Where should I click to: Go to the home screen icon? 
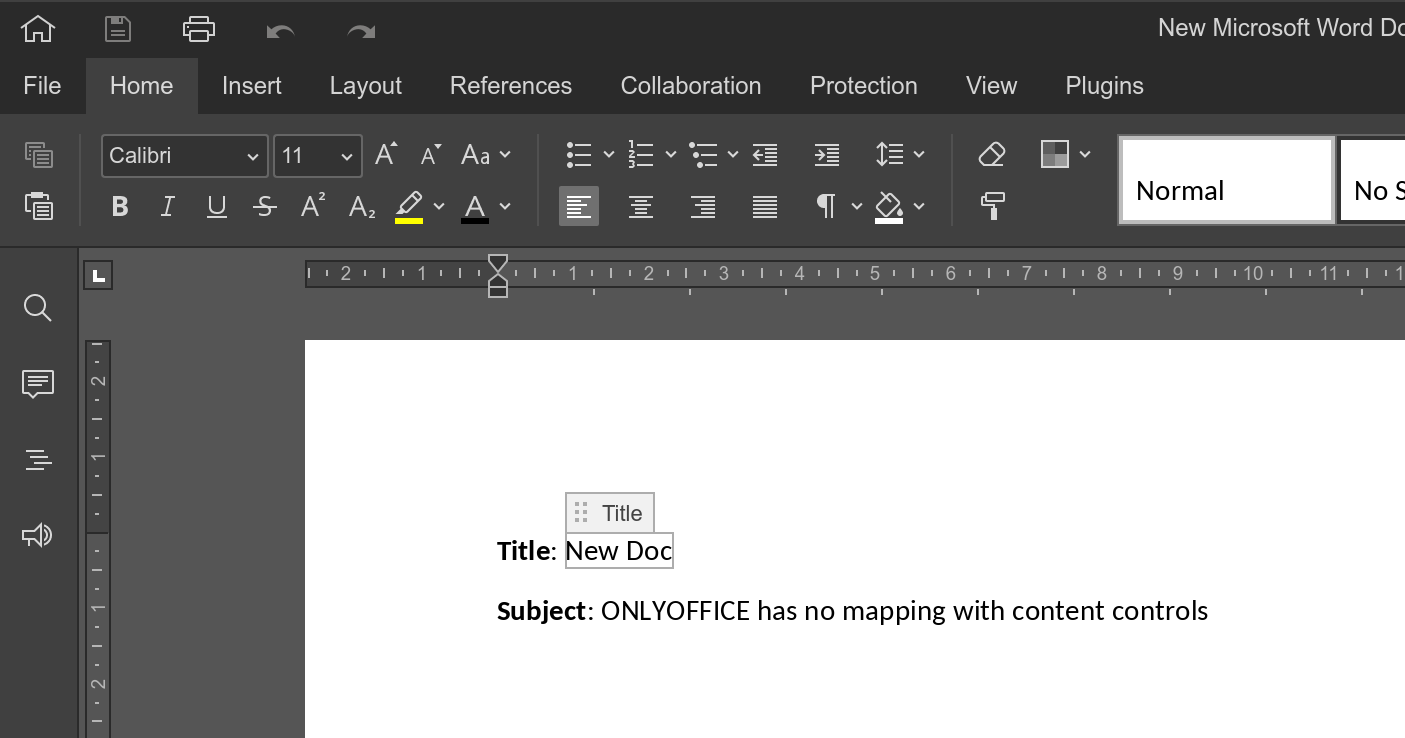(x=38, y=29)
